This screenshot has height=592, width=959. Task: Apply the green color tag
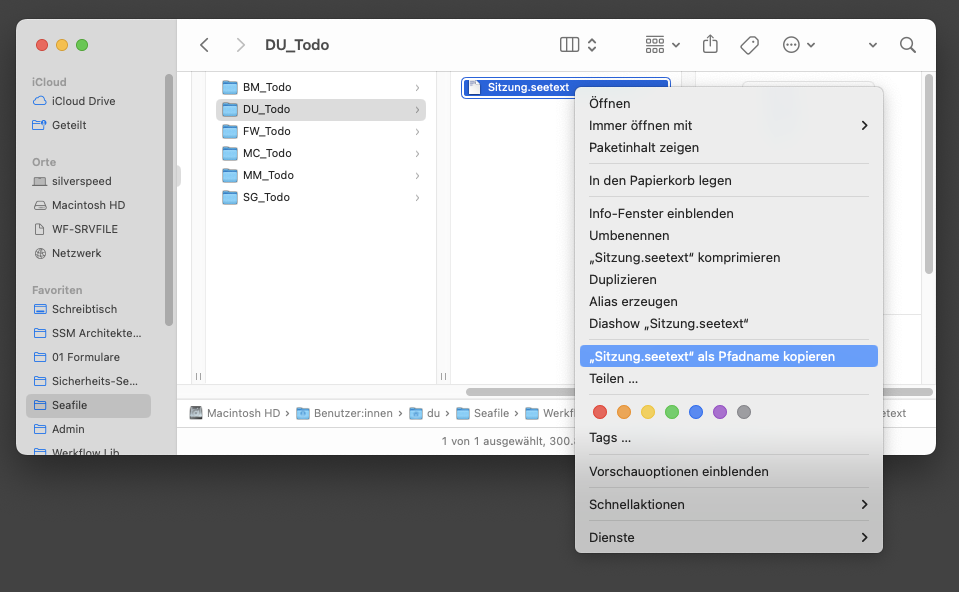[672, 412]
